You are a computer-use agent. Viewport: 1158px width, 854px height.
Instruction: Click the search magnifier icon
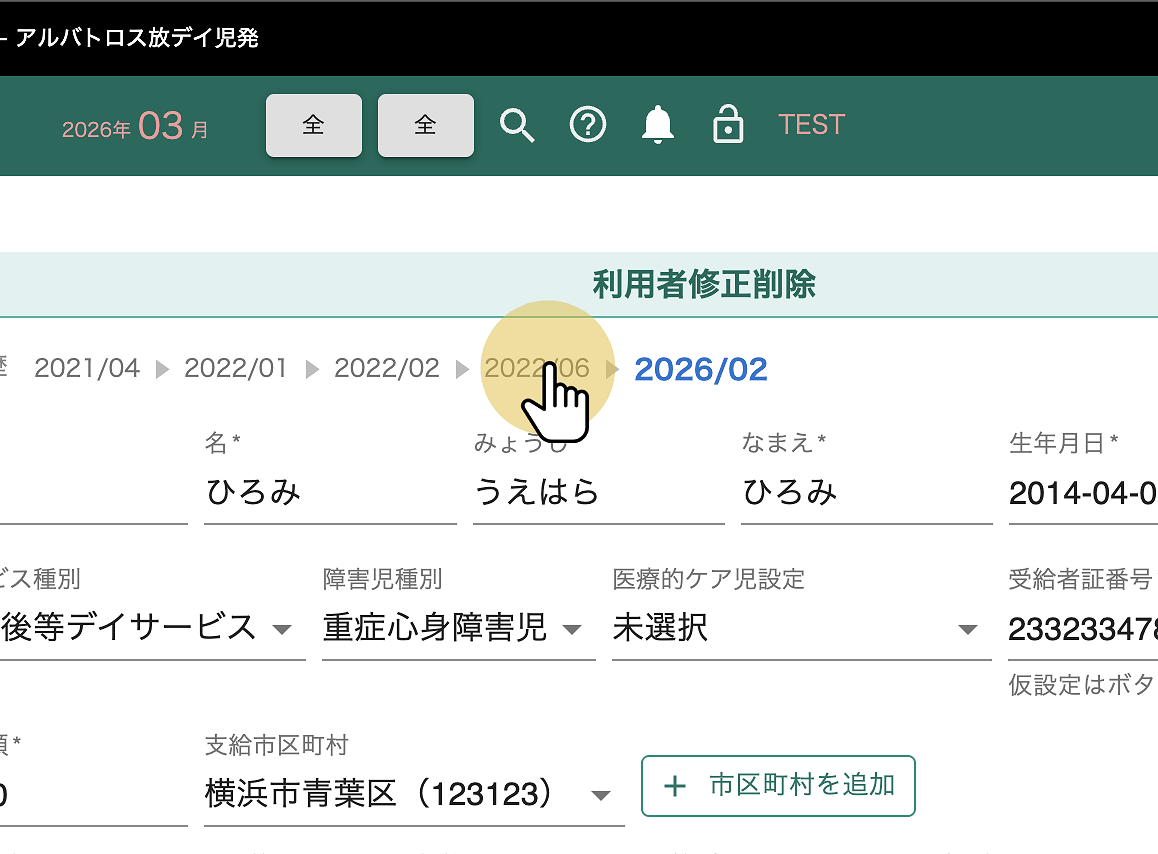517,126
